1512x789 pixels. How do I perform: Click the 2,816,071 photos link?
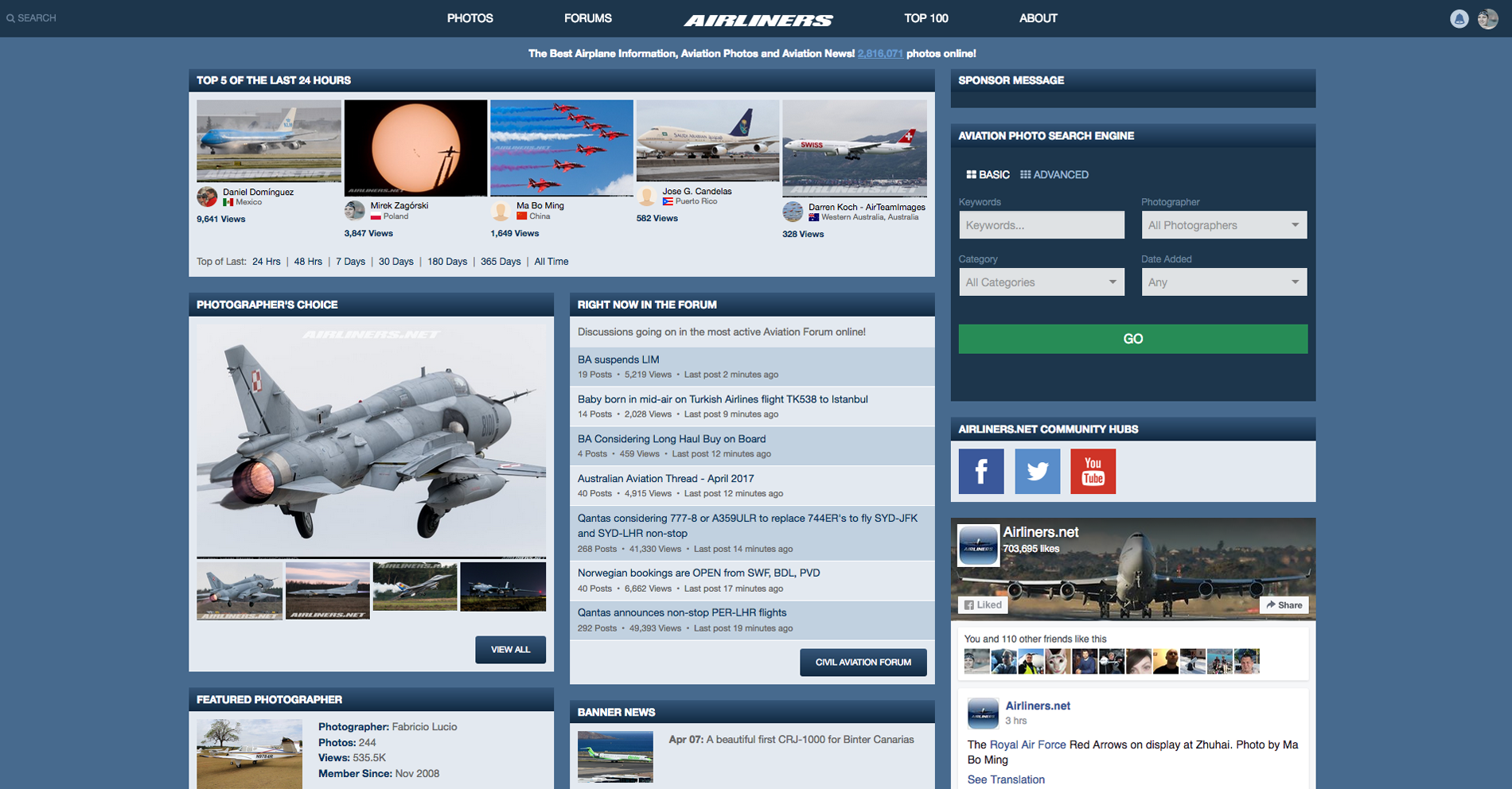tap(880, 54)
